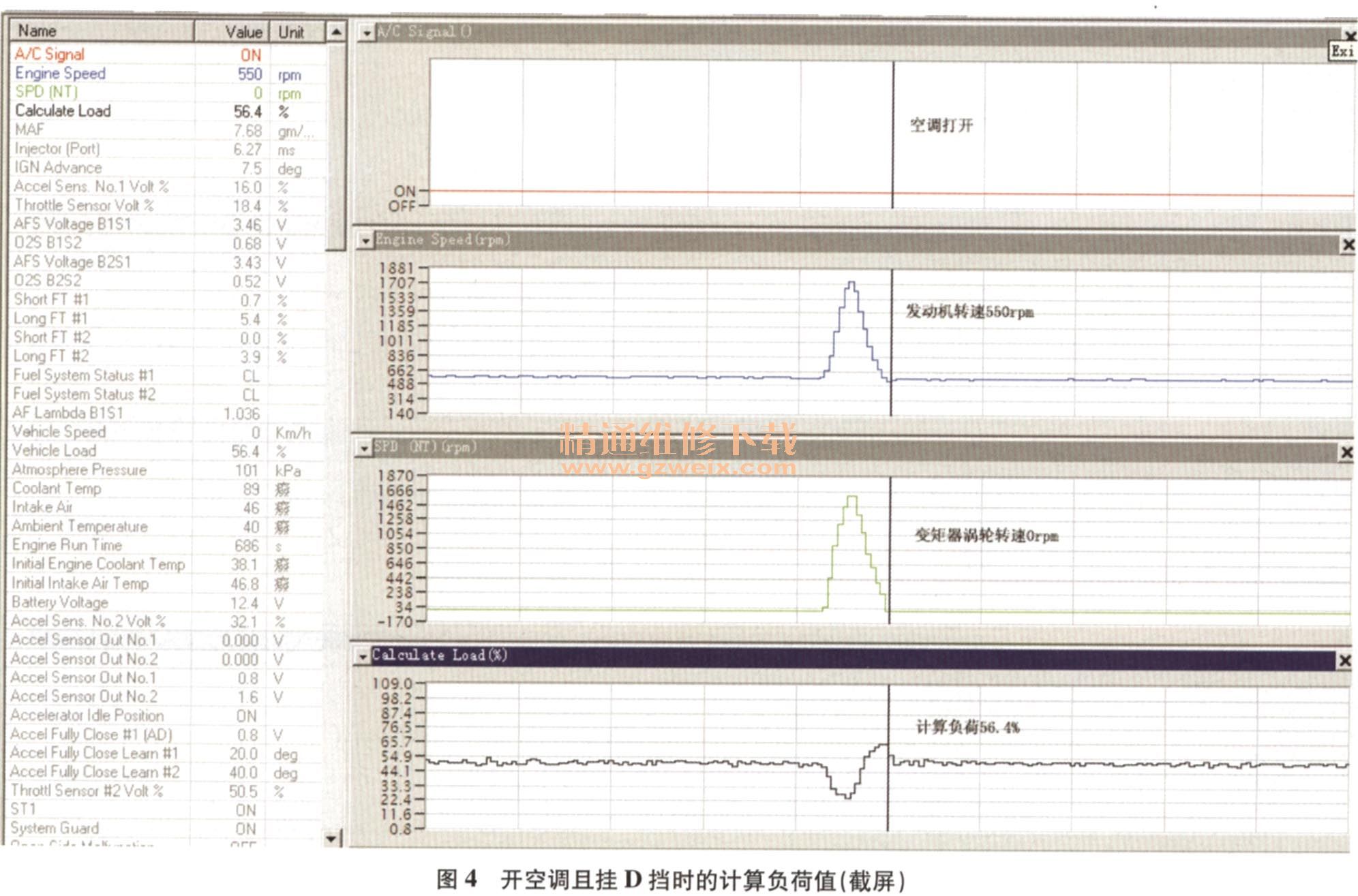Screen dimensions: 1358x896
Task: Click the Engine Speed graph title bar
Action: point(856,242)
